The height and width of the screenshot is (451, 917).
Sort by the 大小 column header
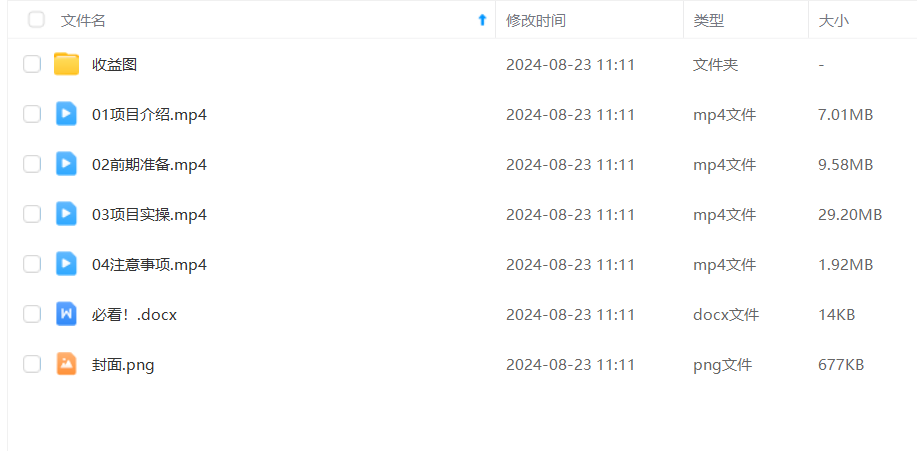(x=834, y=21)
